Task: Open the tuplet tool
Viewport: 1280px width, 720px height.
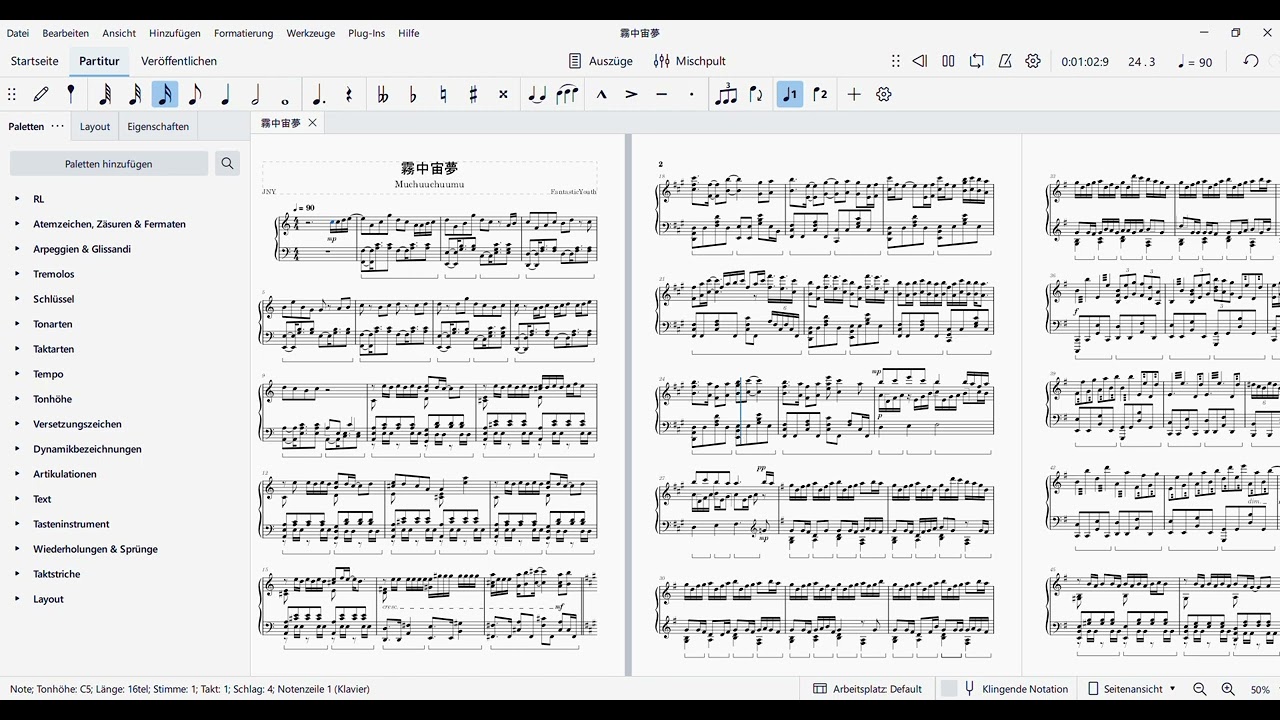Action: (x=726, y=94)
